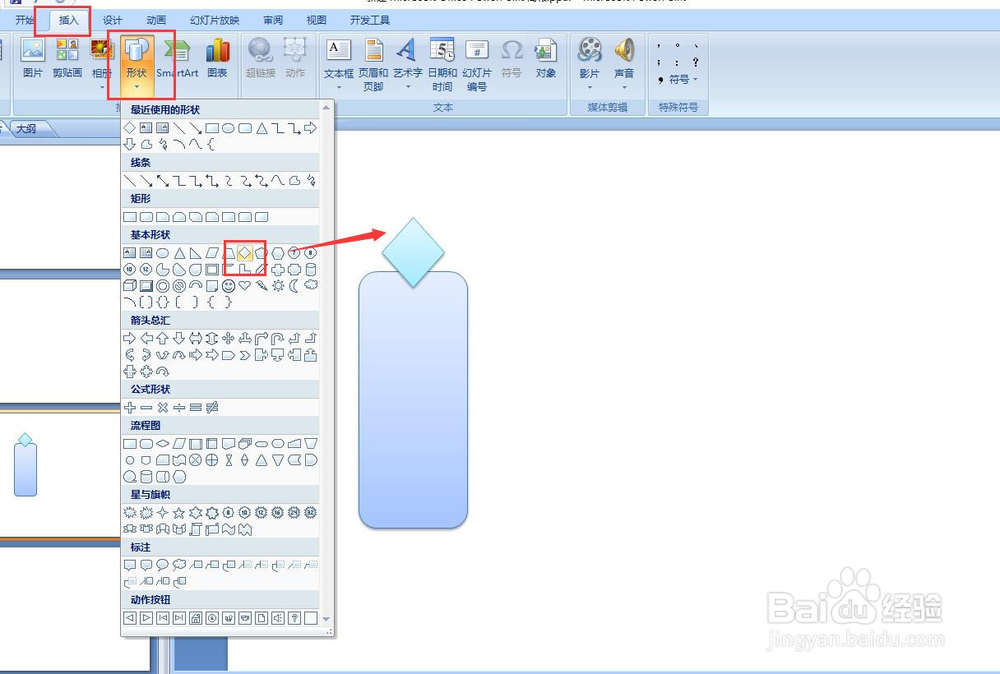Select the oval in 基本形状 section
The height and width of the screenshot is (674, 1000).
[x=163, y=253]
